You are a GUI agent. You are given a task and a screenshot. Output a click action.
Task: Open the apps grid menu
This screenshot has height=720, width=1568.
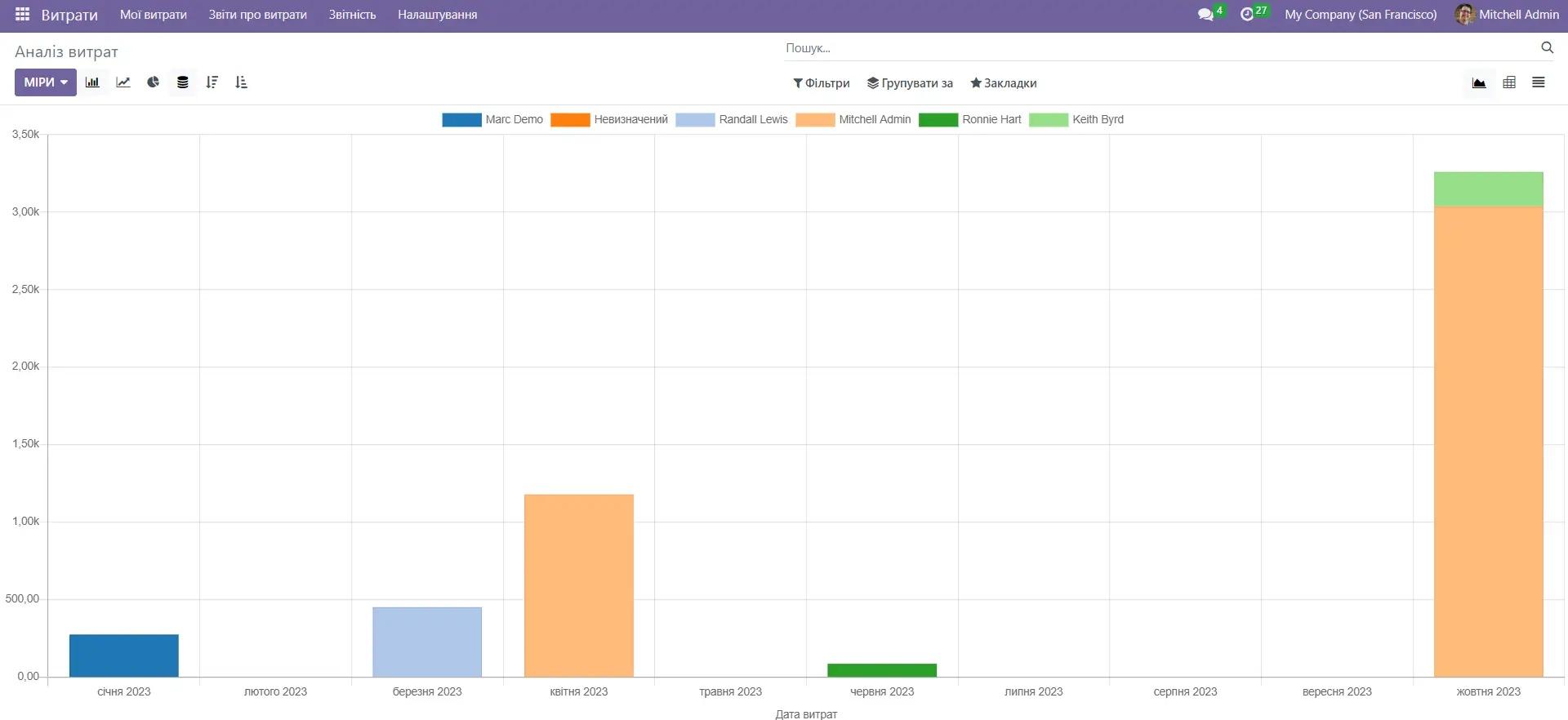[22, 15]
